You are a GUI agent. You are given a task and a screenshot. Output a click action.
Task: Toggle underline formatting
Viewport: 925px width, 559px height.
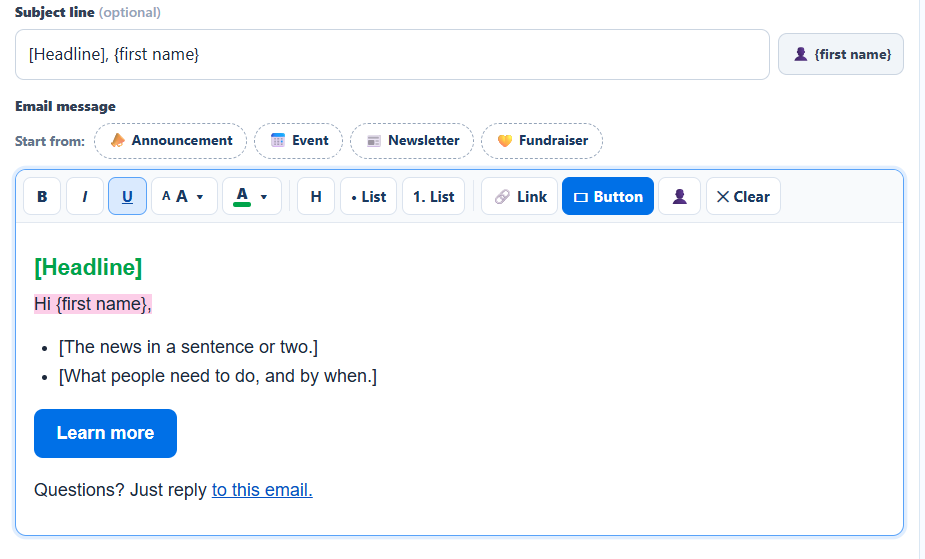(x=127, y=196)
